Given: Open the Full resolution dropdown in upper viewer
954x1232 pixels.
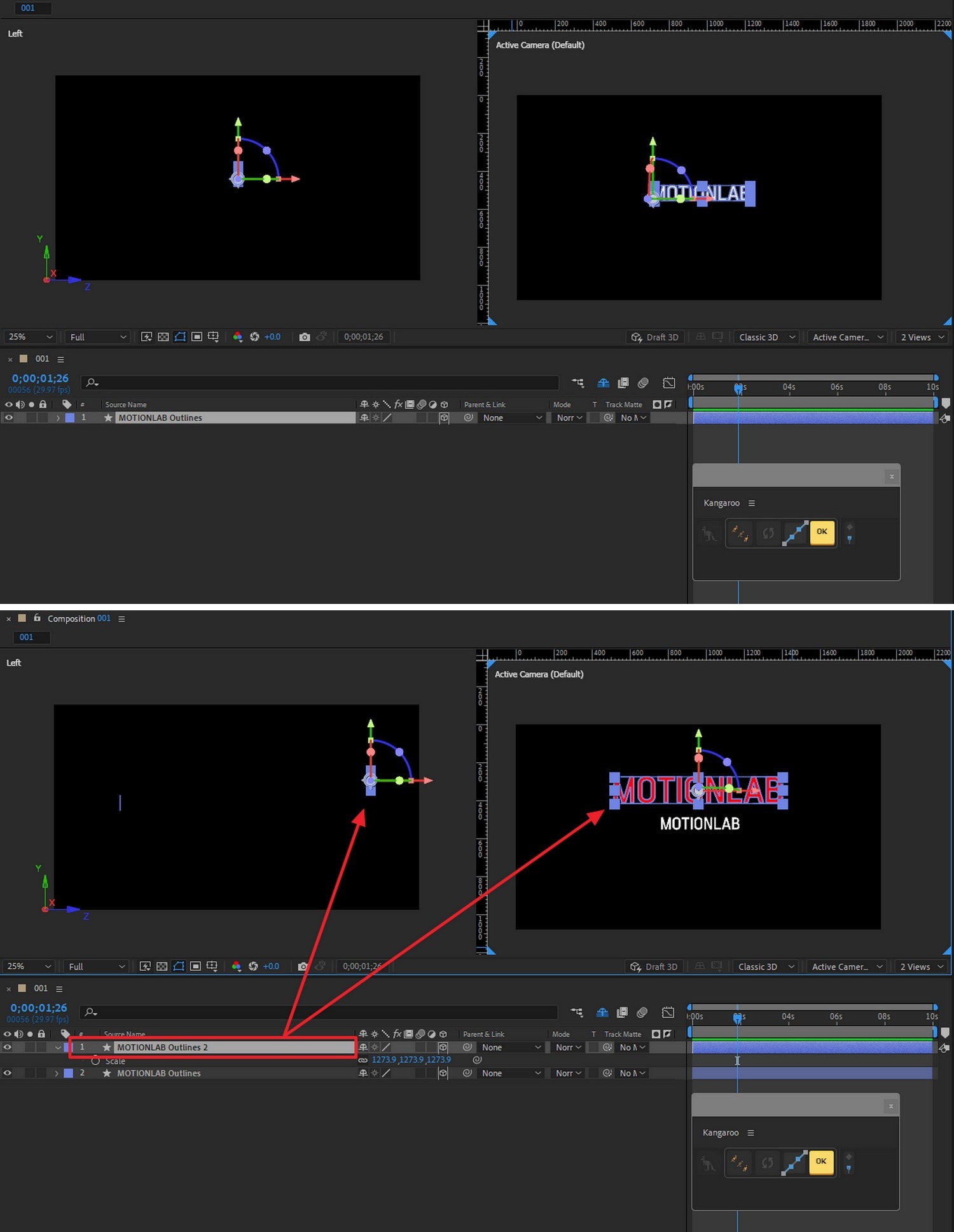Looking at the screenshot, I should coord(98,337).
